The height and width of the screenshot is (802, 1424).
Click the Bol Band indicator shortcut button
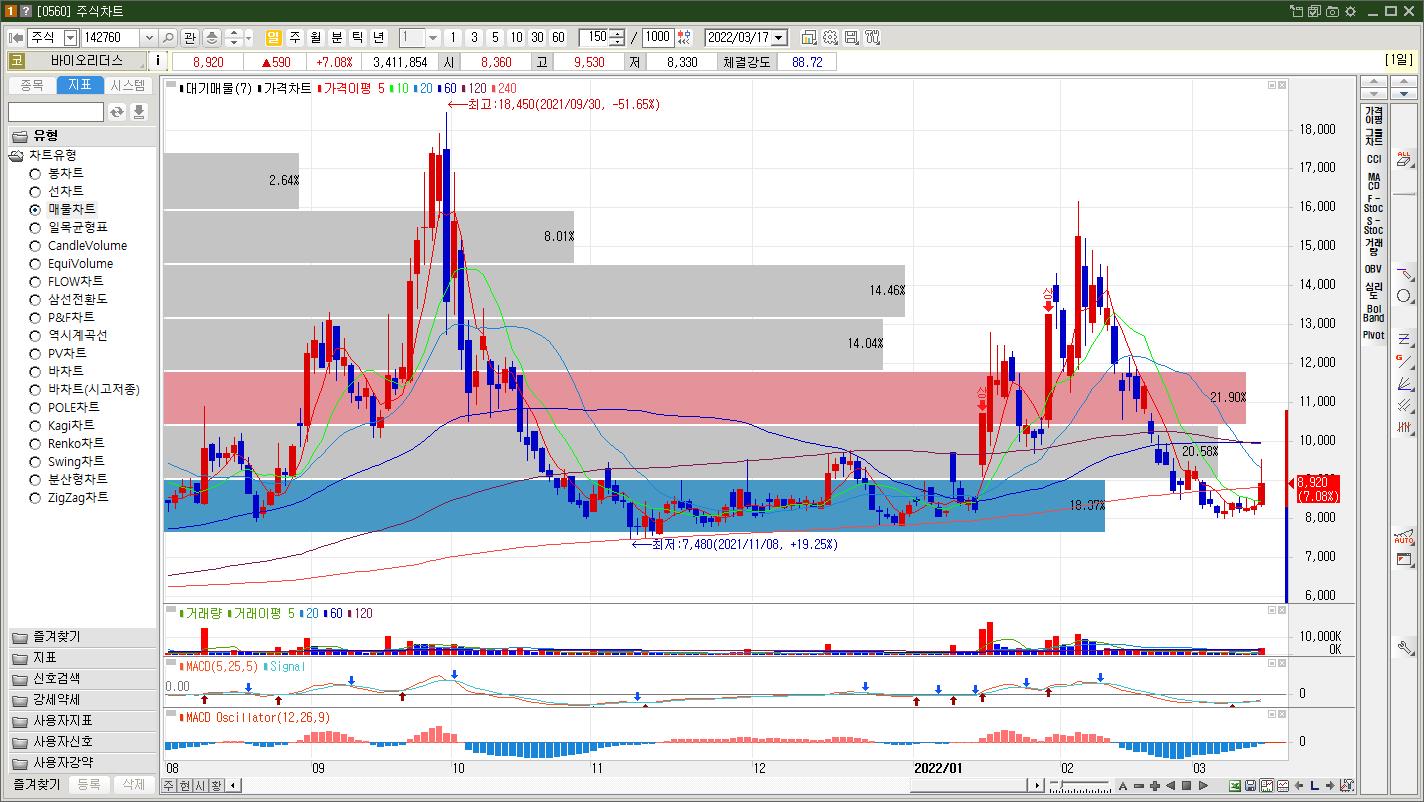1374,313
